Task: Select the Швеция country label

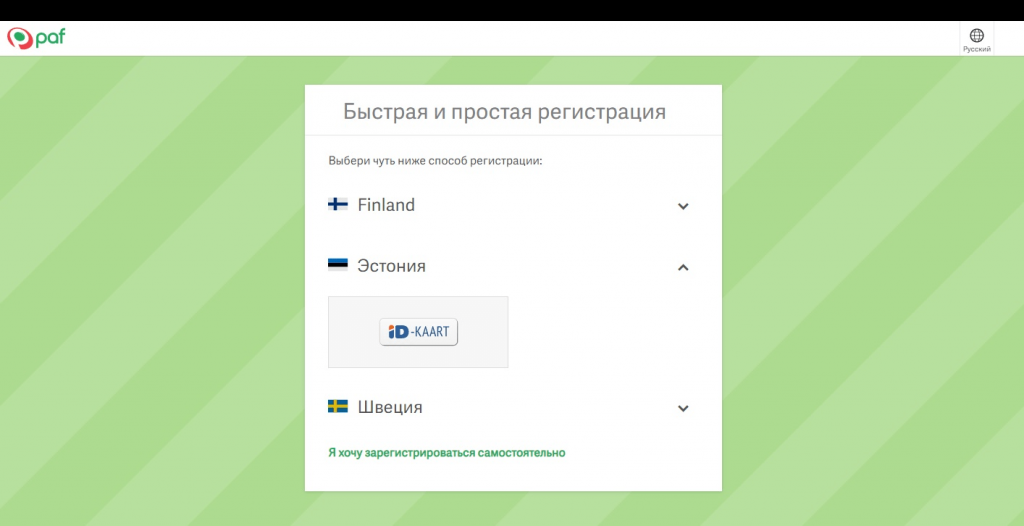Action: click(x=389, y=408)
